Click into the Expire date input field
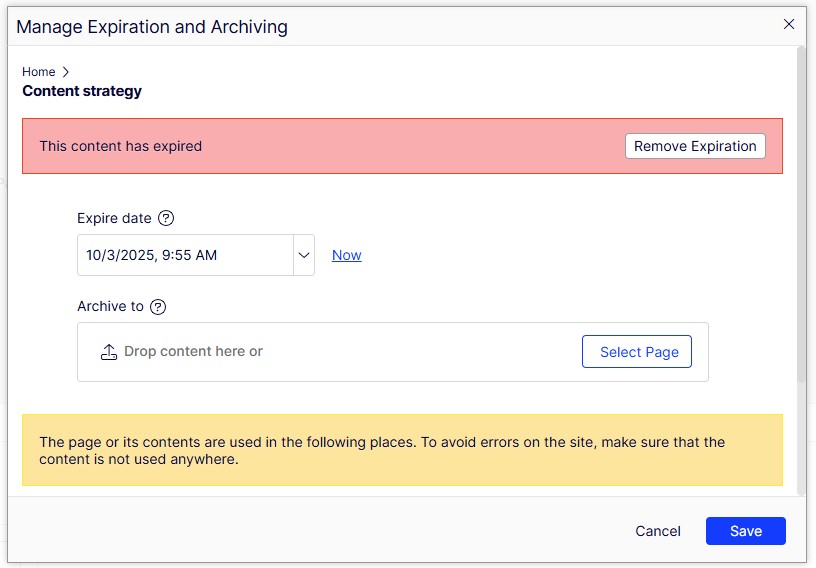816x568 pixels. click(185, 255)
